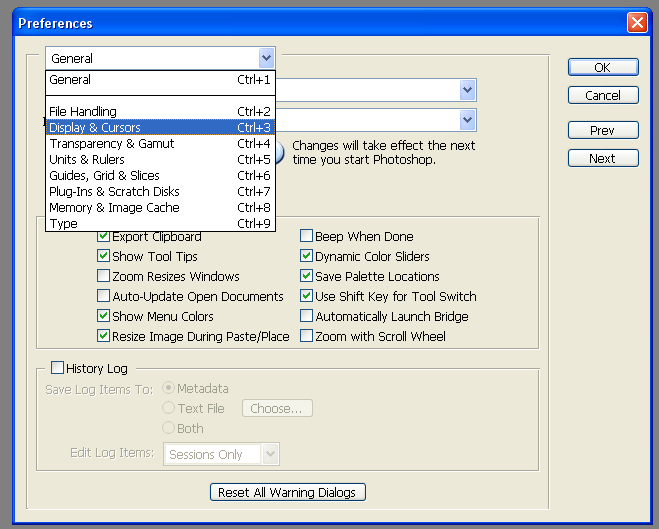
Task: Enable Automatically Launch Bridge
Action: coord(306,316)
